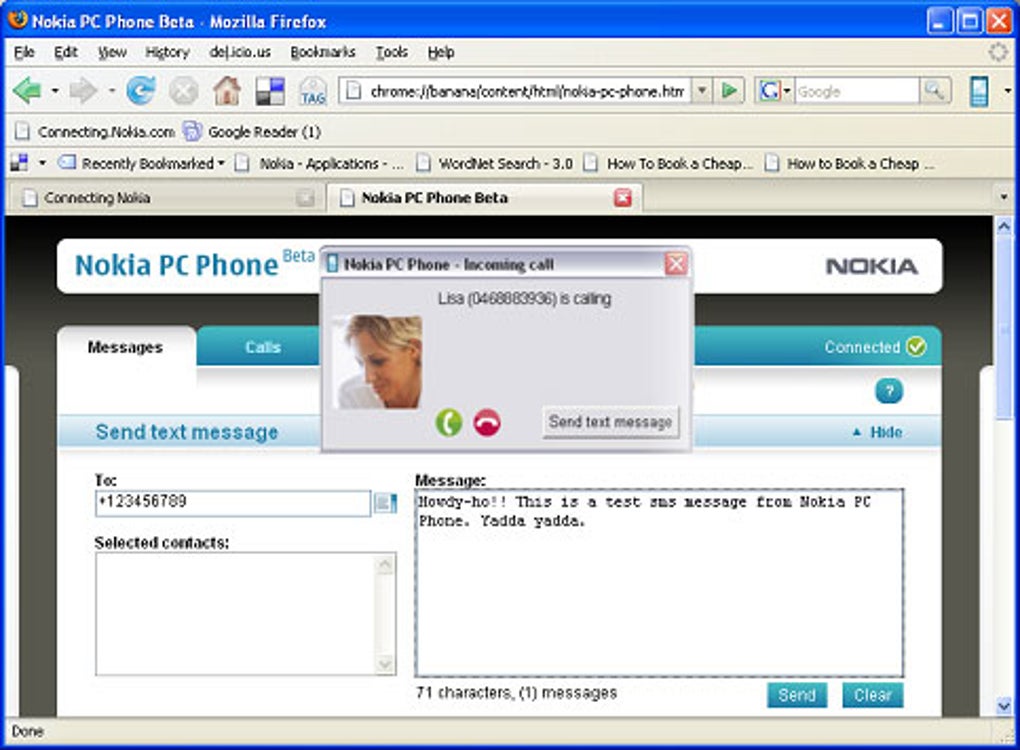Collapse the section with Hide
1020x750 pixels.
878,432
